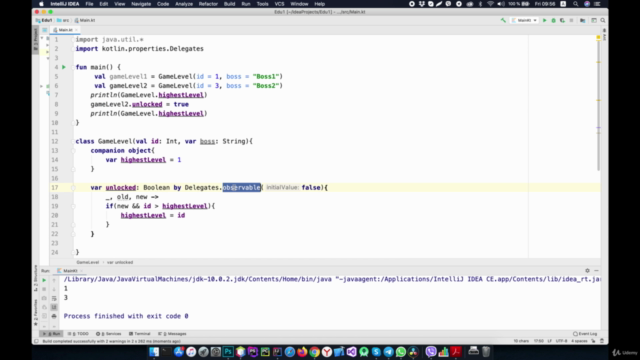Run with Coverage from the toolbar
Screen dimensions: 640x360
pos(562,20)
